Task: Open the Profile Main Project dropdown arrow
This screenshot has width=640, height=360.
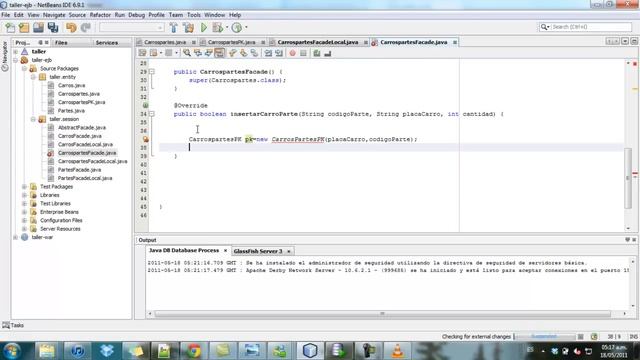Action: pyautogui.click(x=246, y=28)
